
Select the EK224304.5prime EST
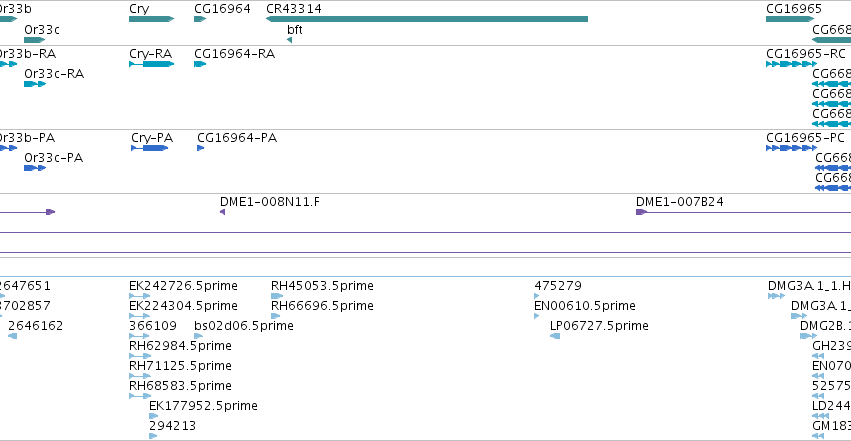[x=139, y=316]
